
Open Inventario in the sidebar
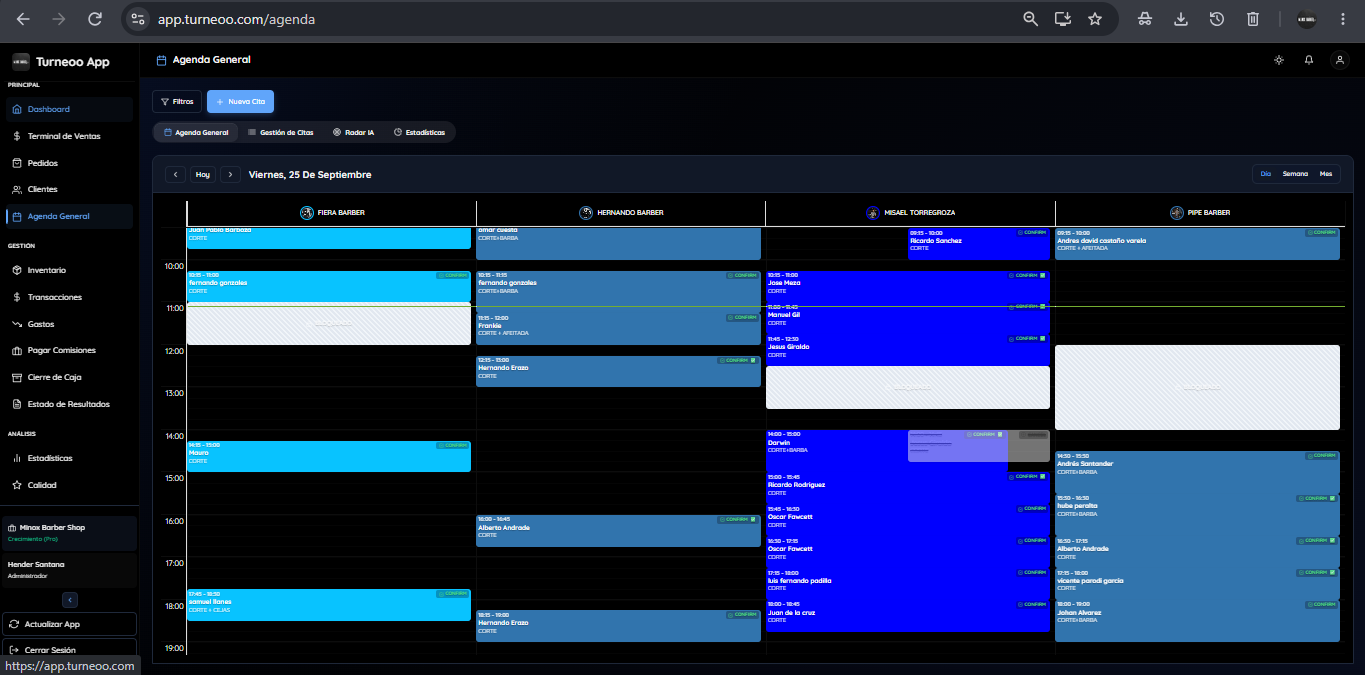point(68,270)
